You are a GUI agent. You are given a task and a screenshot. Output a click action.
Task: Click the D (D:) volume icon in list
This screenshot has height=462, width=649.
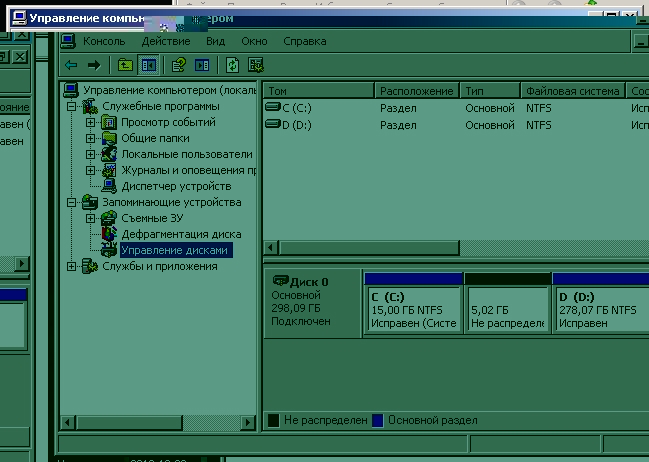pos(273,125)
